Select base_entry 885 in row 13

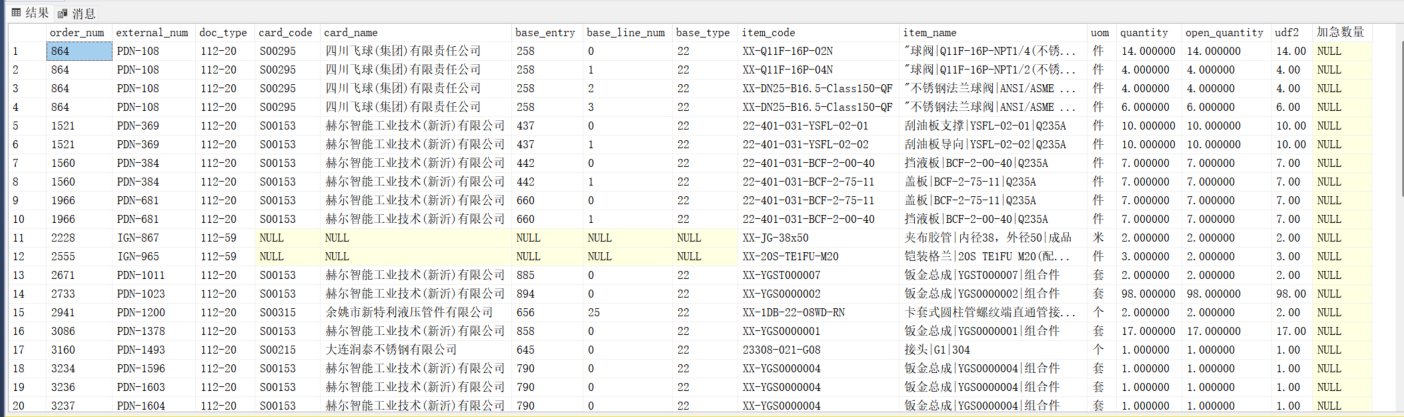525,275
